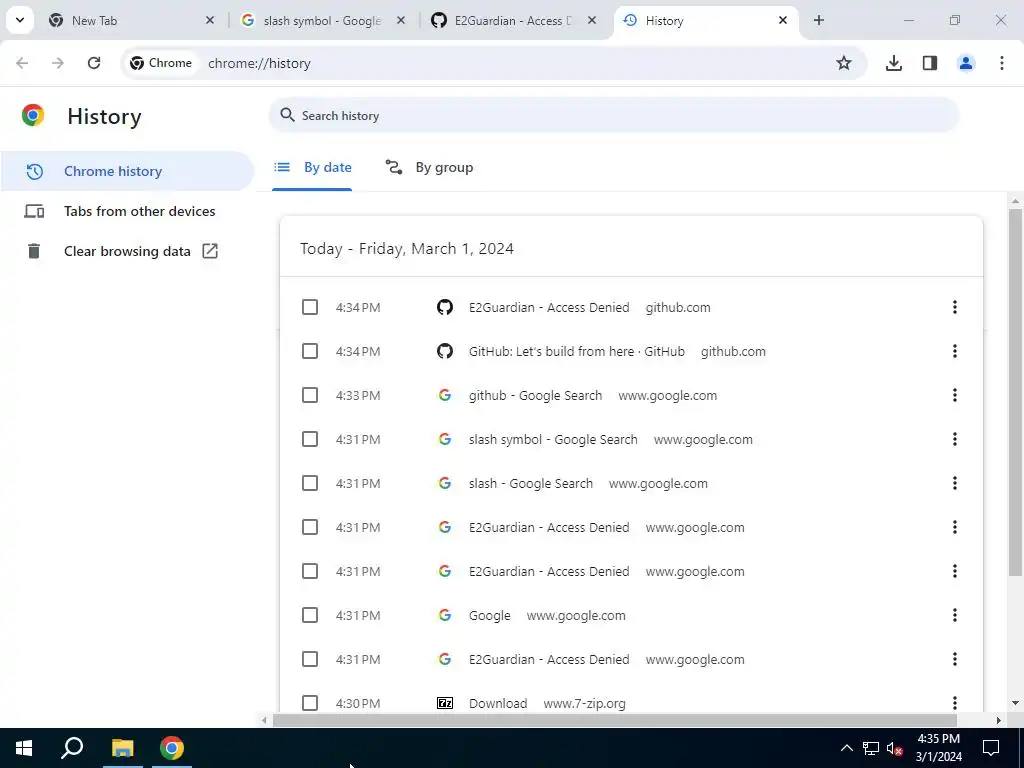This screenshot has height=768, width=1024.
Task: Check the 4:34 PM E2Guardian github.com entry
Action: (x=310, y=307)
